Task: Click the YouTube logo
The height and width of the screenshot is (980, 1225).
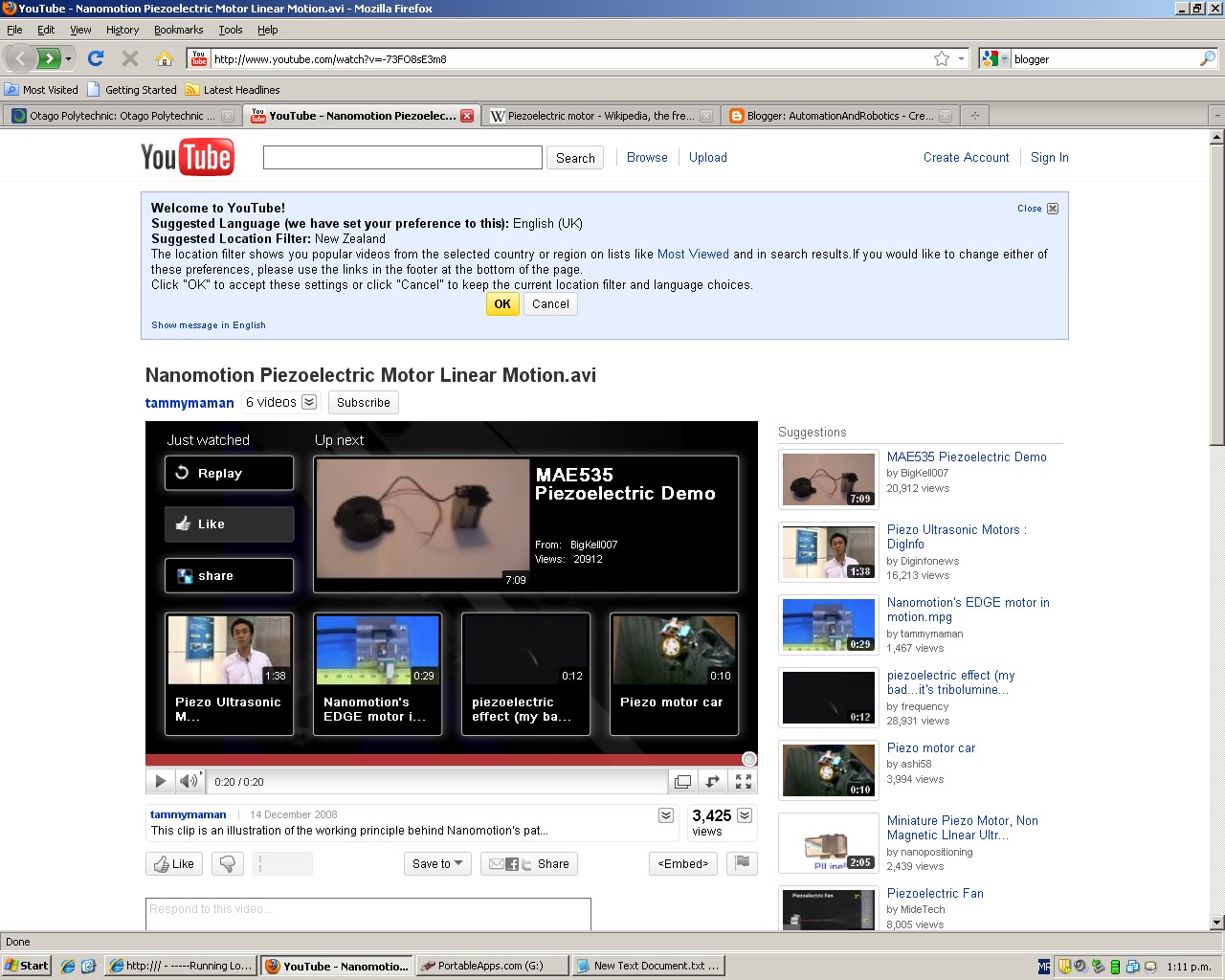Action: coord(188,158)
